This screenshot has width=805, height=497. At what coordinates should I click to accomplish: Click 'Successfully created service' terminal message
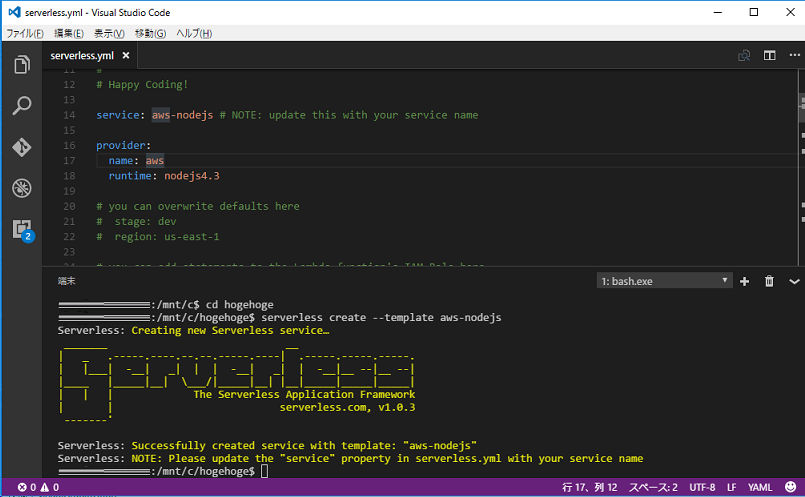(x=304, y=446)
